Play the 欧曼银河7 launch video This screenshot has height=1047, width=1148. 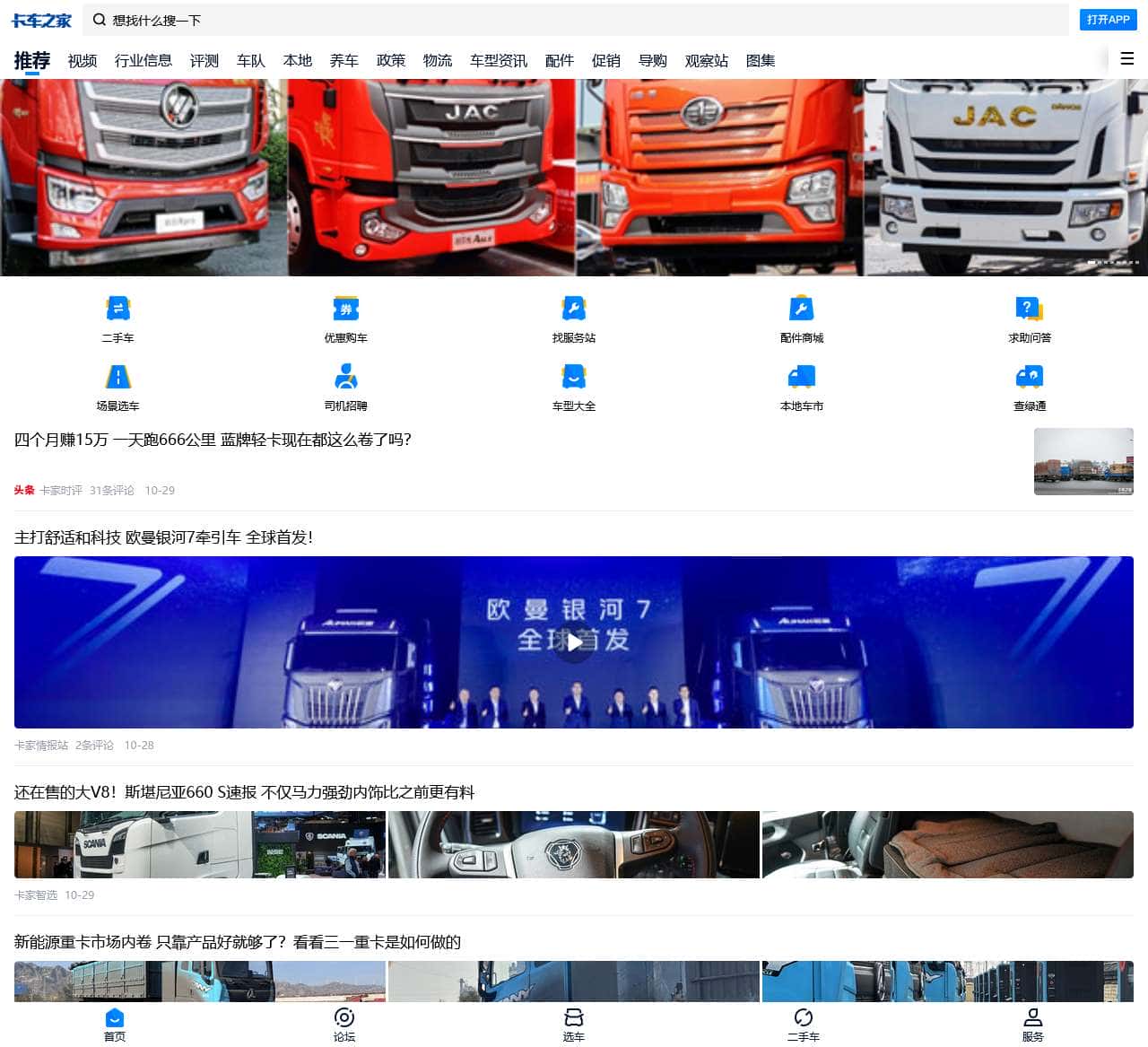[x=574, y=642]
